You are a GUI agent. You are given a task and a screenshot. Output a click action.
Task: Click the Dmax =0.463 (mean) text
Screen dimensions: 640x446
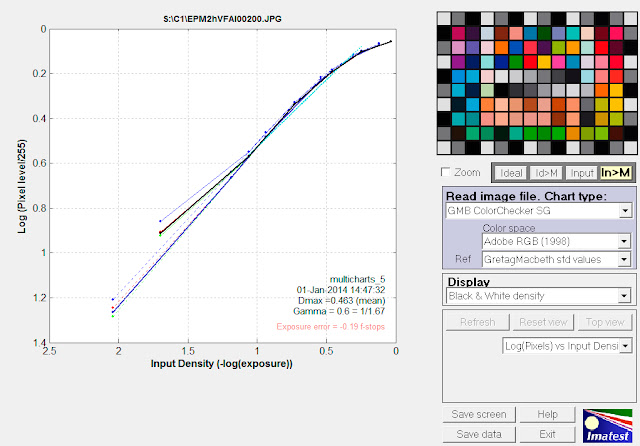pyautogui.click(x=342, y=301)
